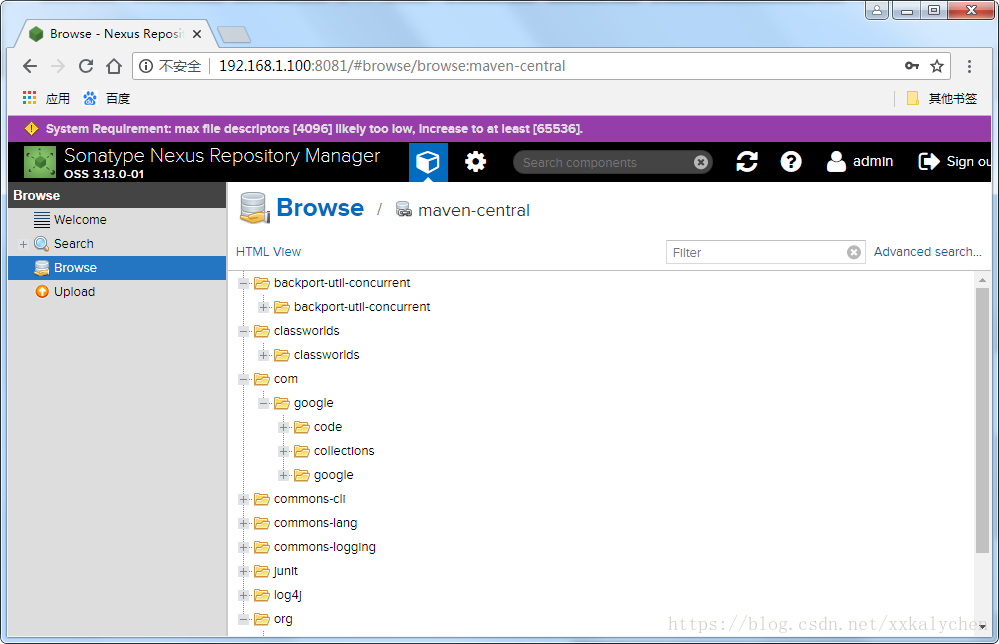999x644 pixels.
Task: Click the Sign out arrow icon
Action: 929,162
